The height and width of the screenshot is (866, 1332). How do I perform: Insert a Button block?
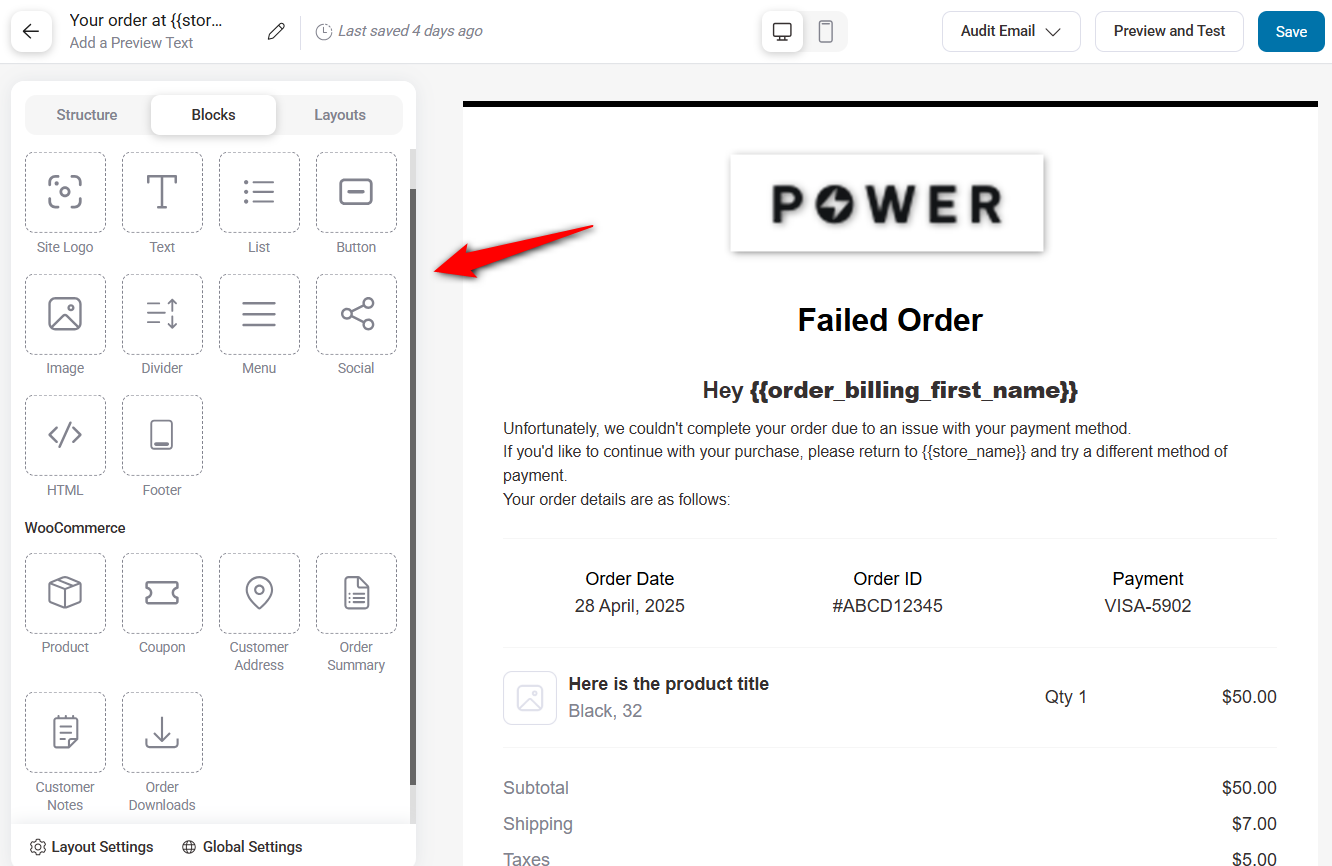(356, 193)
